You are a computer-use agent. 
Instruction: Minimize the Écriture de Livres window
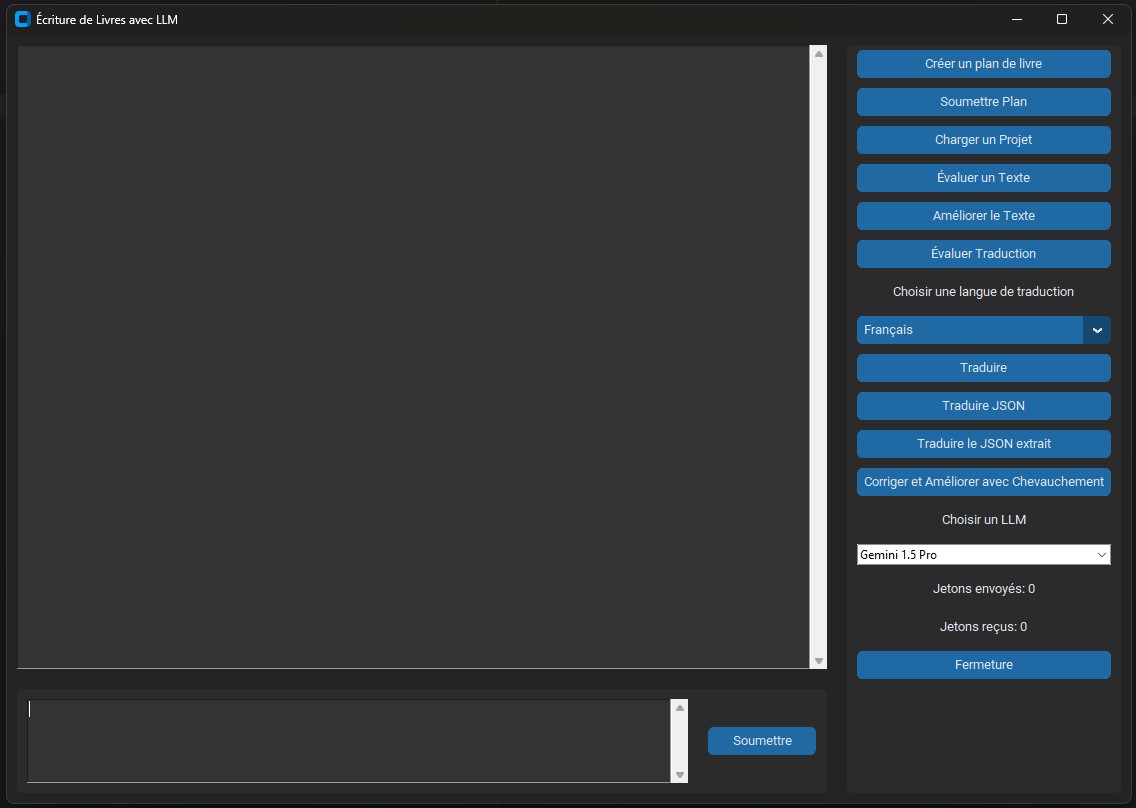1017,20
